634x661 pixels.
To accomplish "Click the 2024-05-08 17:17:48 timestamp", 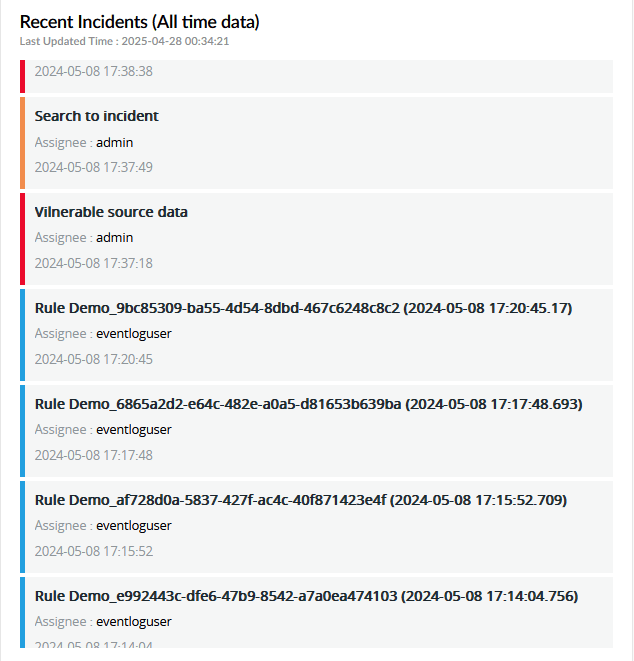I will [x=94, y=455].
